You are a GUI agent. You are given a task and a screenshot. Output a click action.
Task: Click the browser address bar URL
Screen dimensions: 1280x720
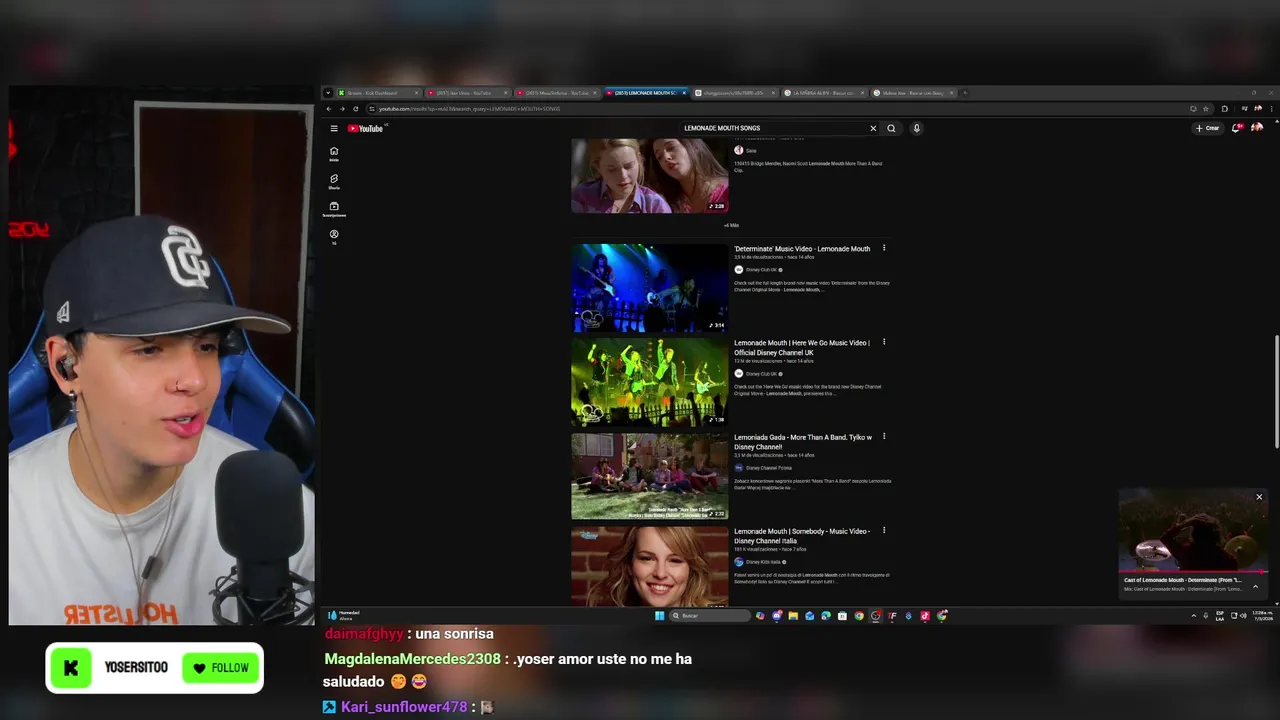(x=470, y=109)
